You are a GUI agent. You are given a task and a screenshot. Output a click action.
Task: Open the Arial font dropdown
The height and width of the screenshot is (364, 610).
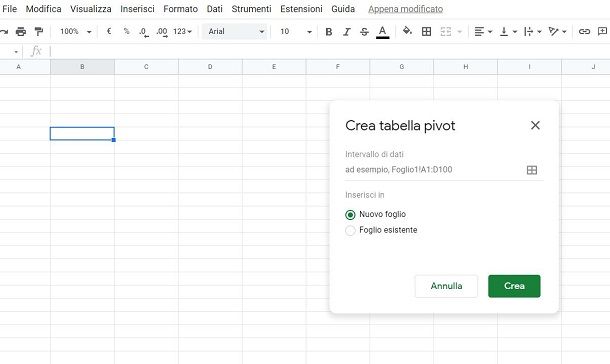point(235,32)
